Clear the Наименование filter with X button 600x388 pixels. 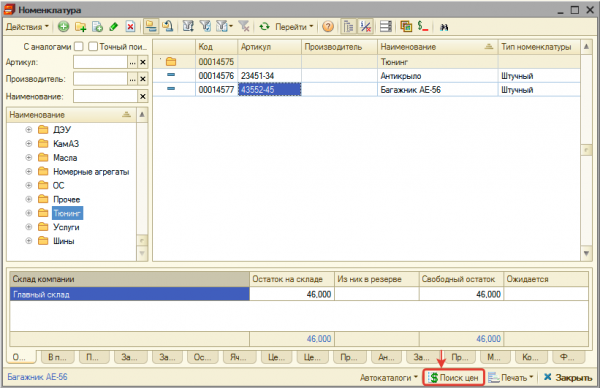click(143, 96)
